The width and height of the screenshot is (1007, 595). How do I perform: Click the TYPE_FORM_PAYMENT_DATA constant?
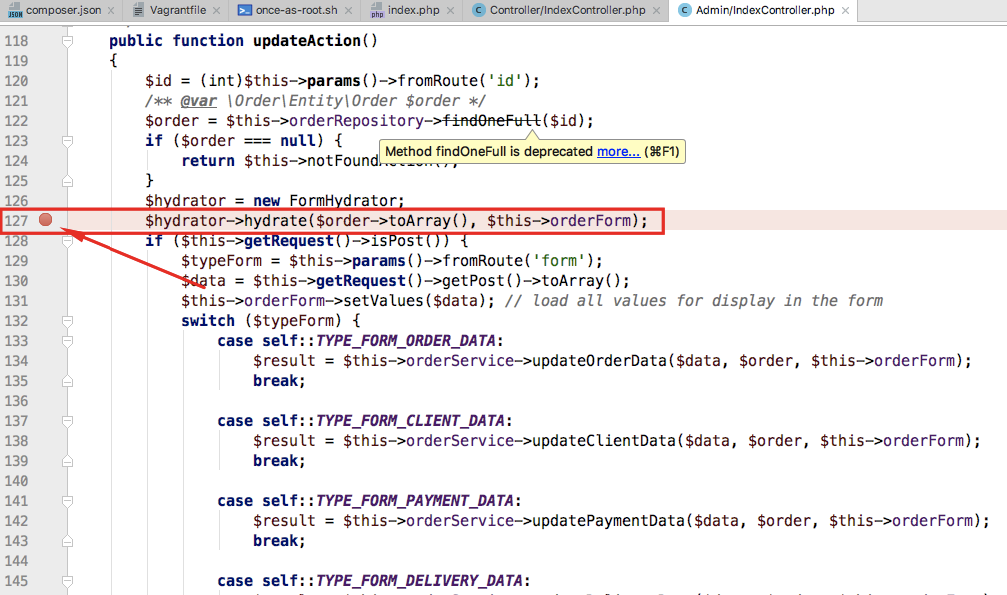[x=415, y=501]
